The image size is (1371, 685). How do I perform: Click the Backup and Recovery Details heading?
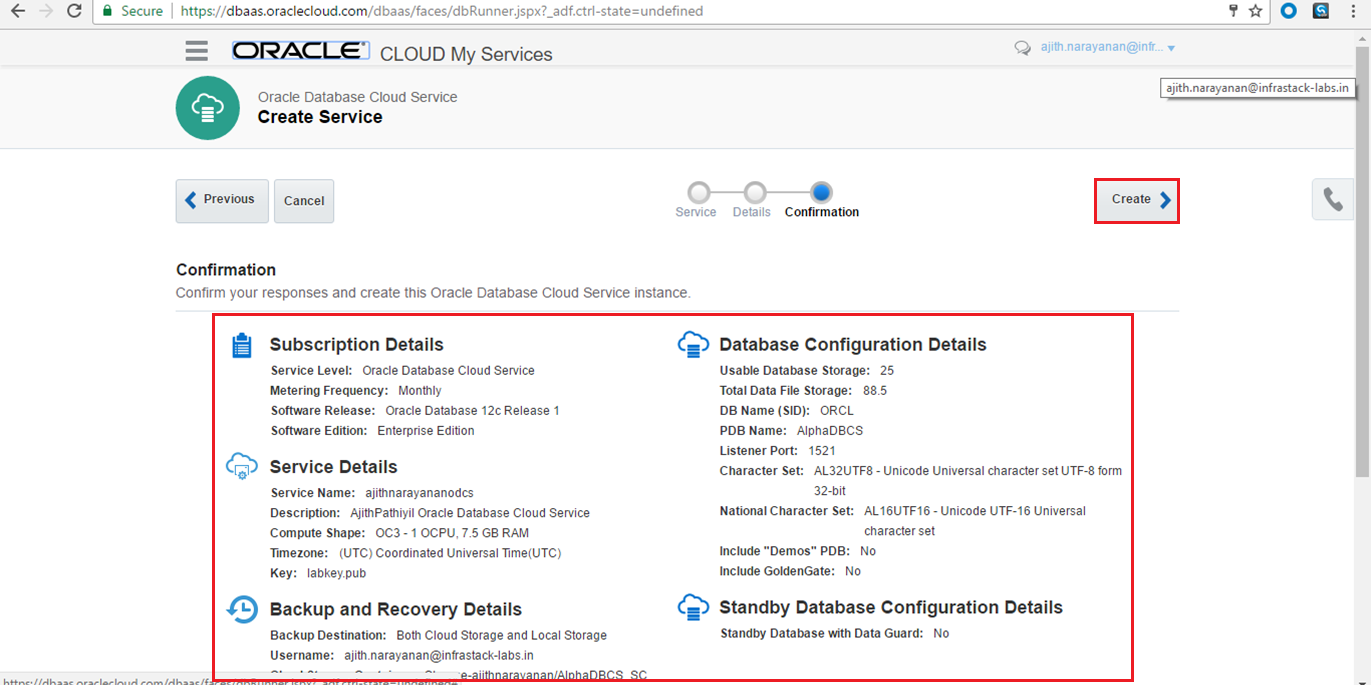396,609
